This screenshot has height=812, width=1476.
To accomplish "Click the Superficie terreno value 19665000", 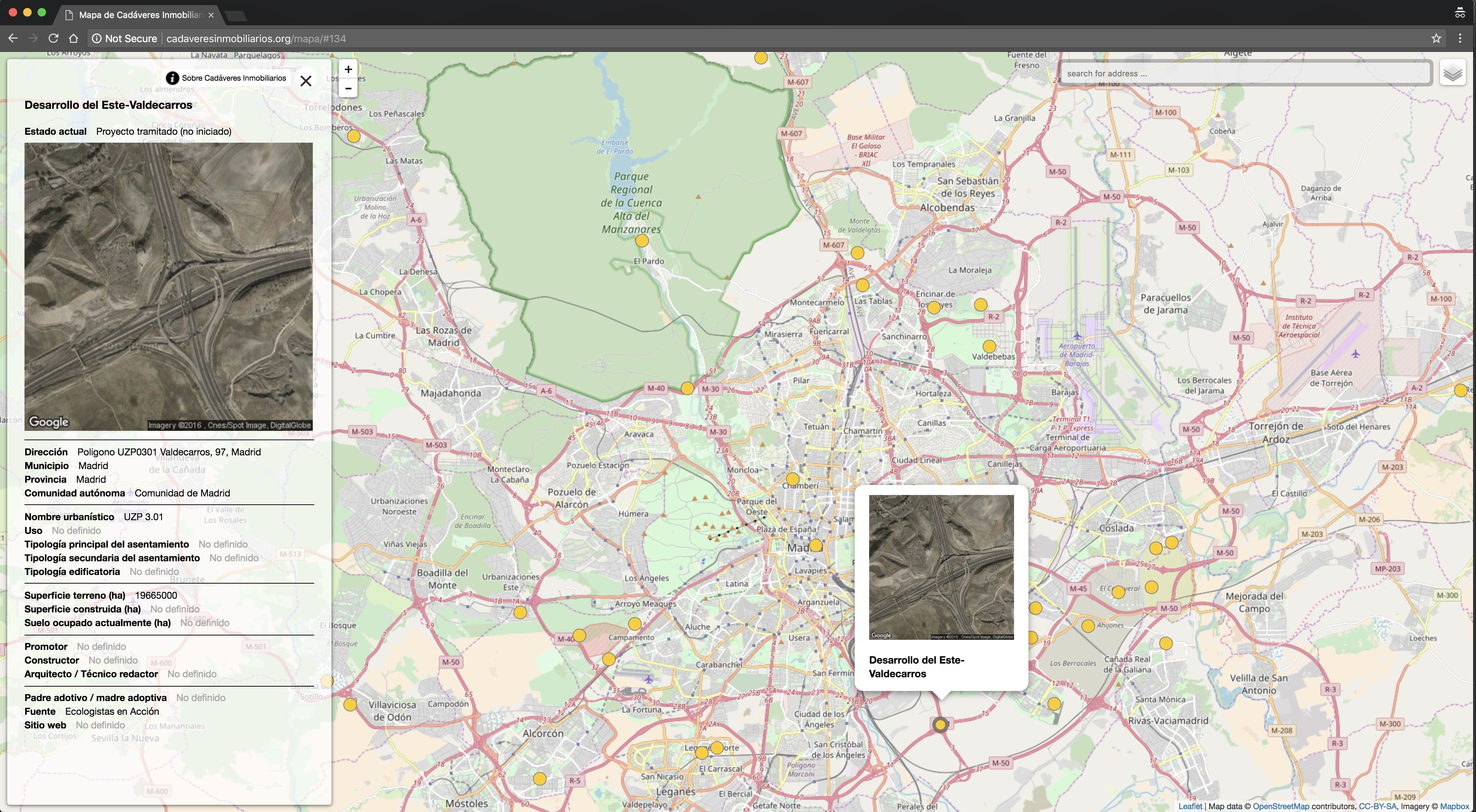I will pyautogui.click(x=156, y=595).
